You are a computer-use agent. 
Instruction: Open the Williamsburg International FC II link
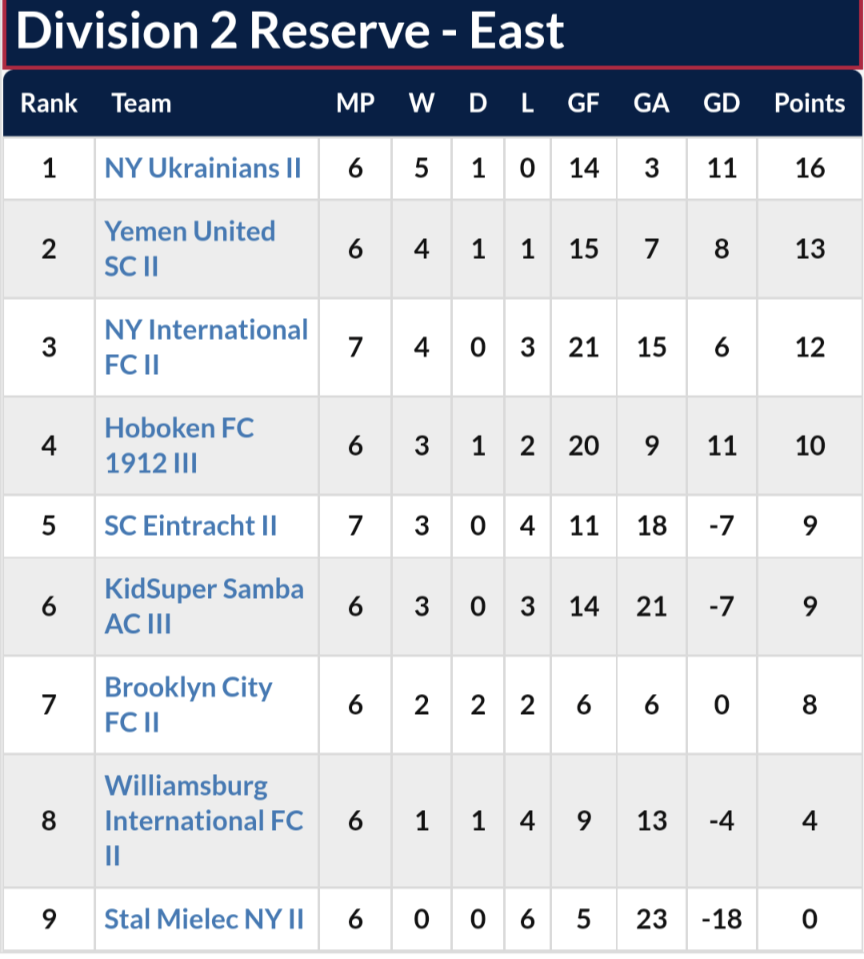204,821
